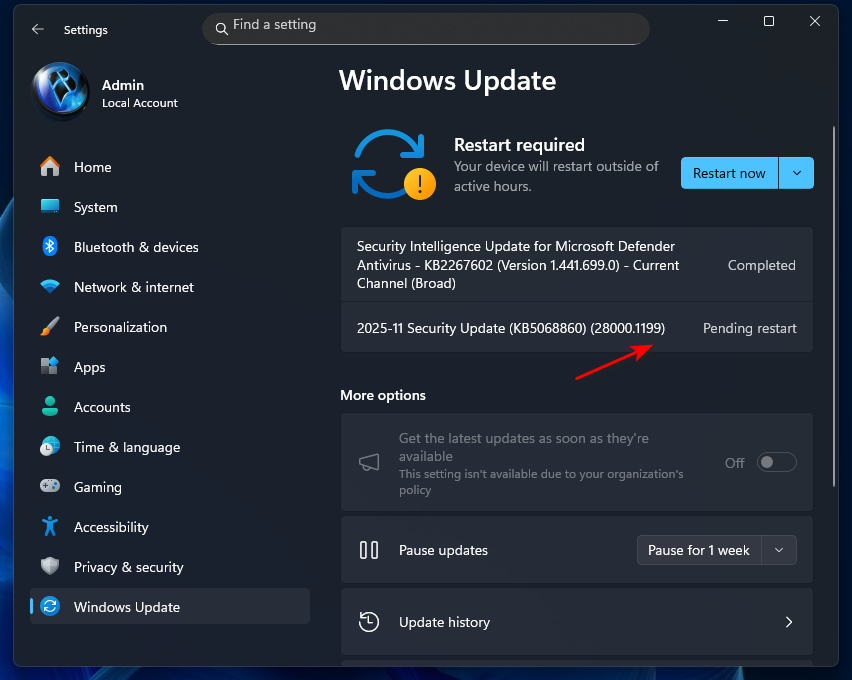The height and width of the screenshot is (680, 852).
Task: Click the Accounts person icon
Action: [50, 407]
